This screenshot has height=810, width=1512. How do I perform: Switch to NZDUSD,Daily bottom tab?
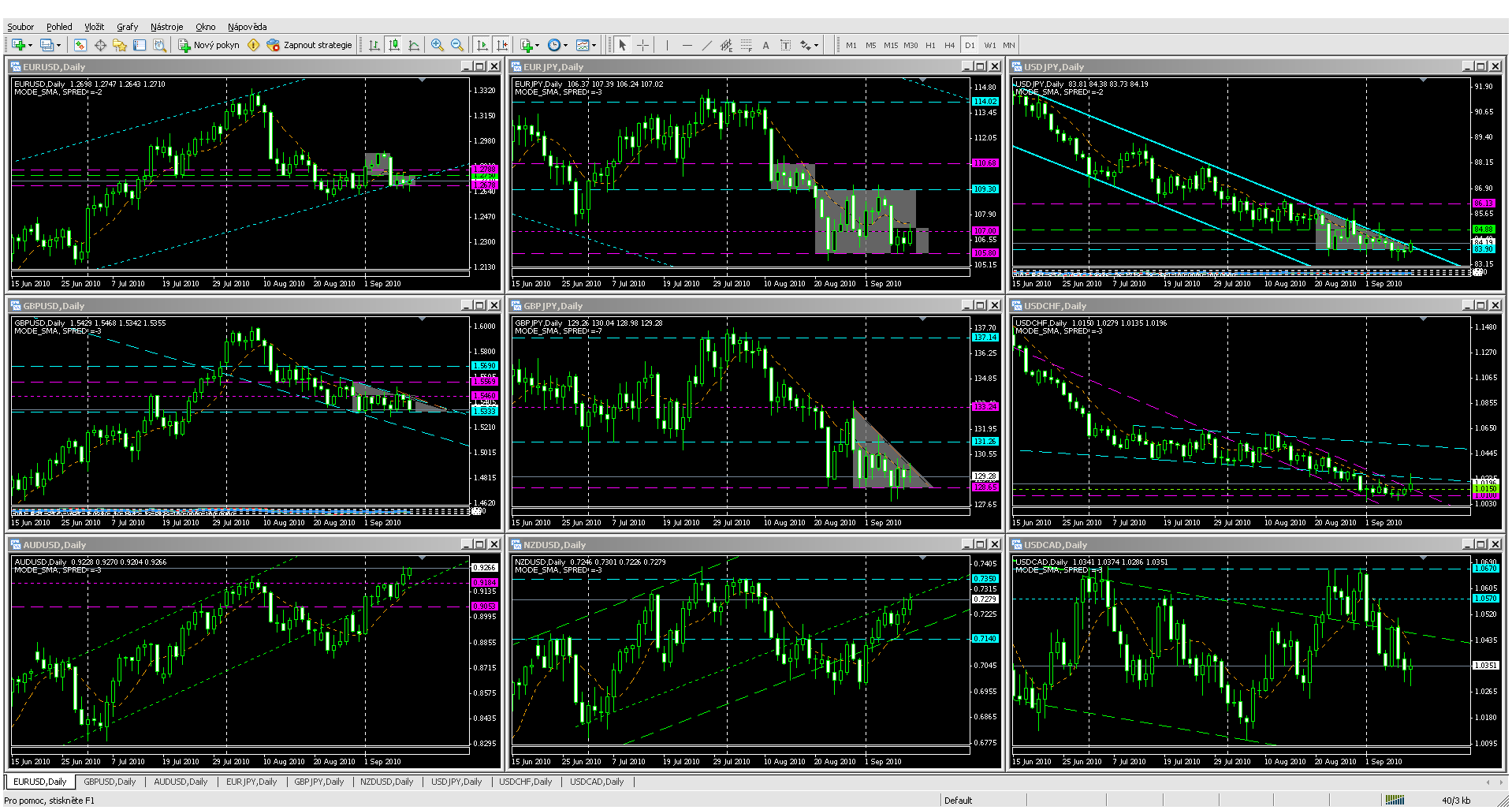[387, 782]
